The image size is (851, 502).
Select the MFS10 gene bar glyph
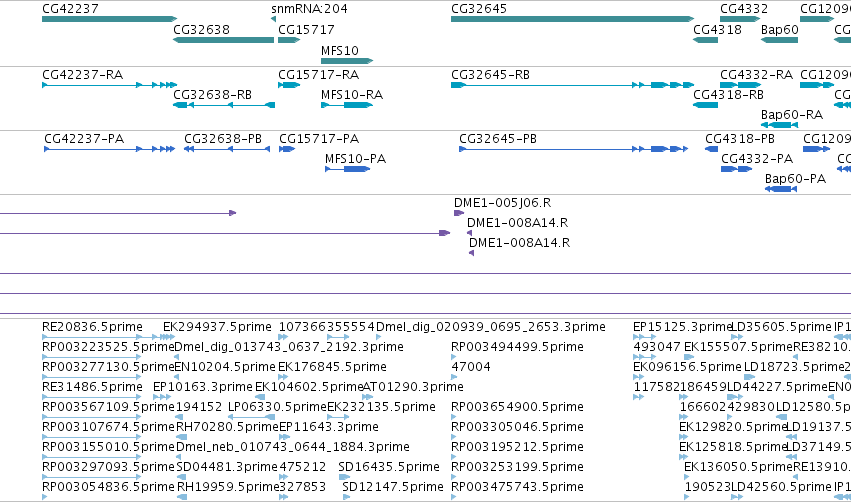coord(347,61)
